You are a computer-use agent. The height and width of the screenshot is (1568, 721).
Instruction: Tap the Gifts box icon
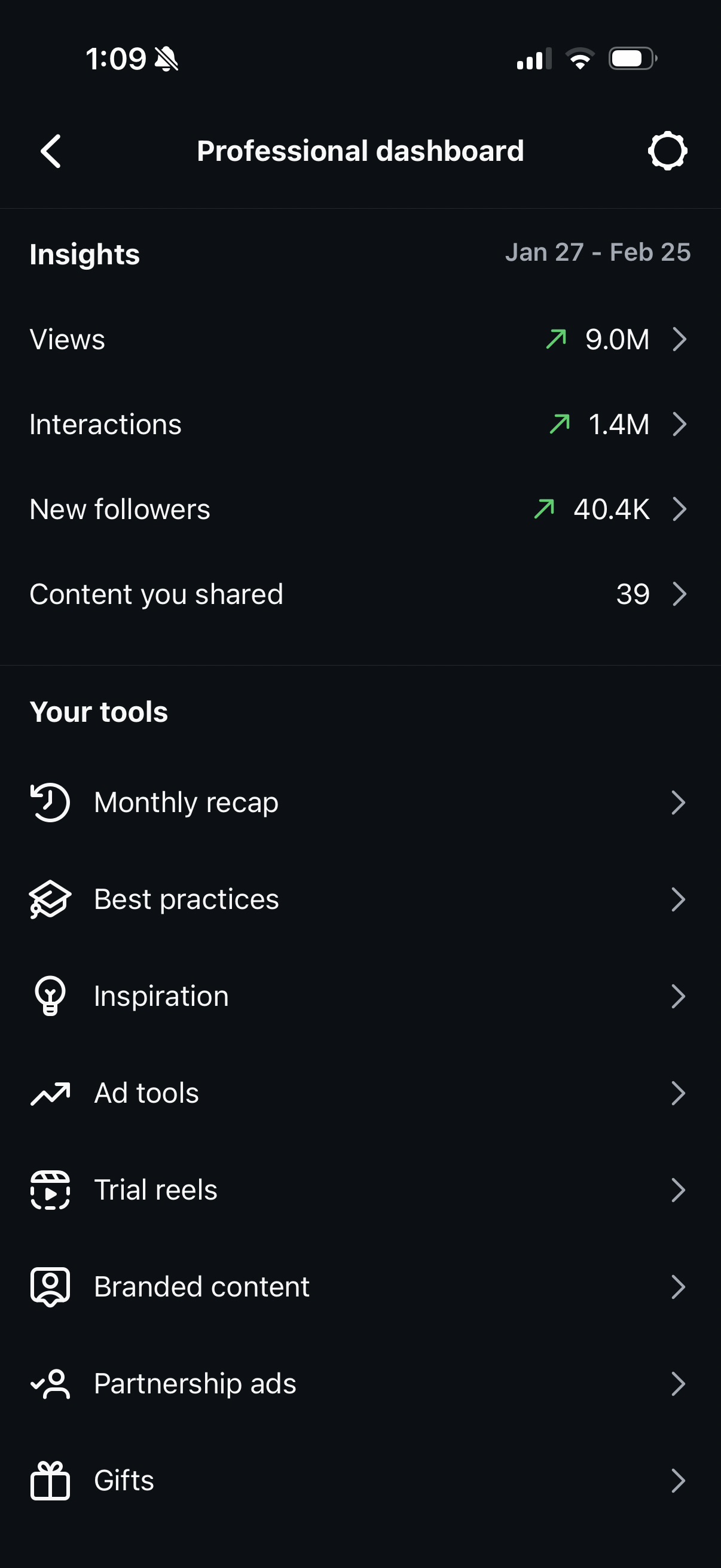pos(50,1480)
